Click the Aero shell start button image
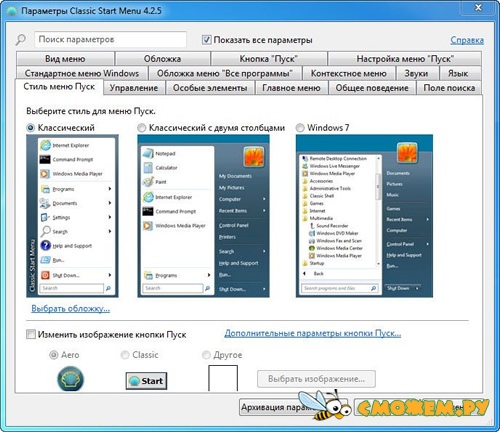The width and height of the screenshot is (500, 432). (70, 379)
